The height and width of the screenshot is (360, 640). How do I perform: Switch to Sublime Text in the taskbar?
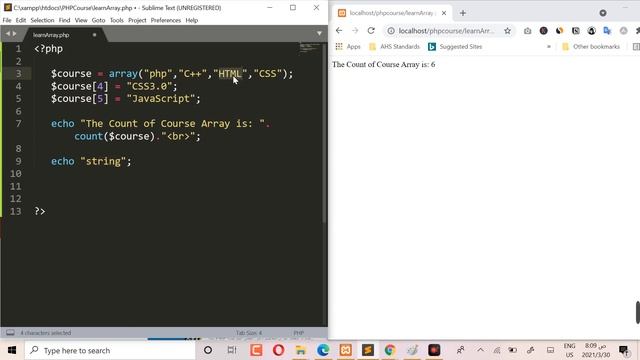(367, 350)
